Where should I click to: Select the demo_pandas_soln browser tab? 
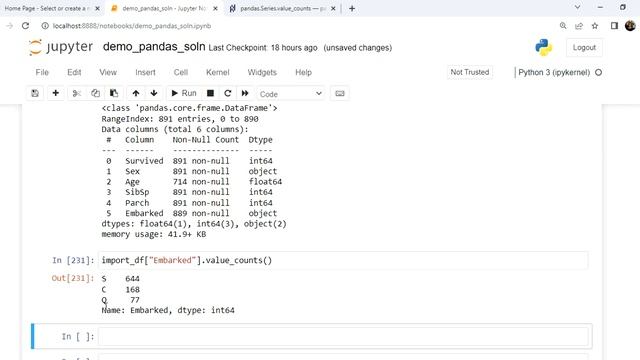[164, 8]
